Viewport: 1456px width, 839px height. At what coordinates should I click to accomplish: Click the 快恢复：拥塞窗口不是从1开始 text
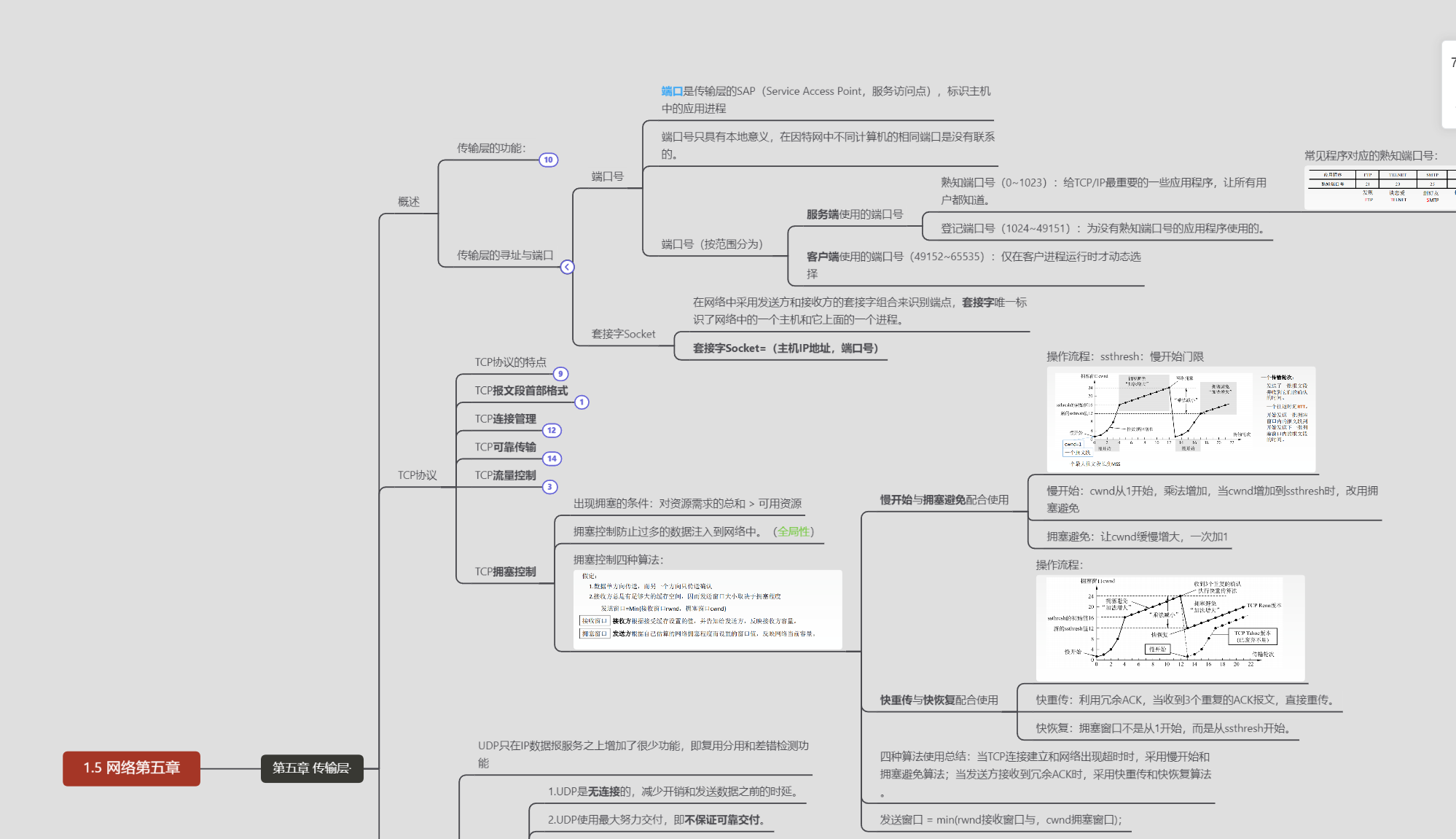click(x=1165, y=728)
